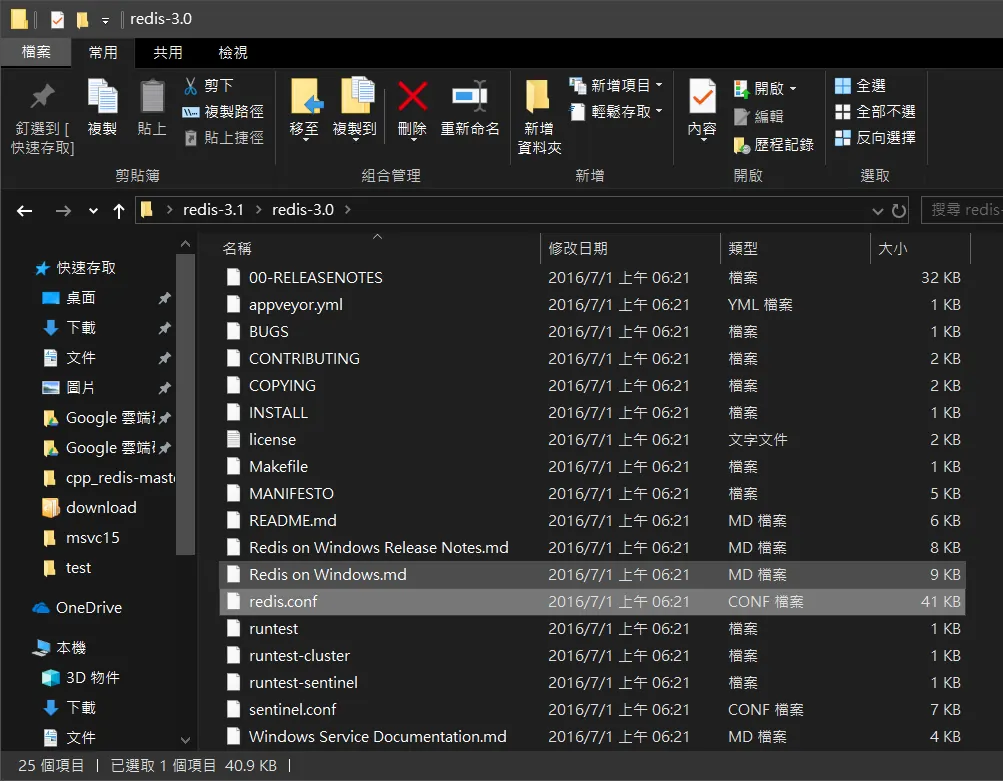The width and height of the screenshot is (1003, 781).
Task: Click the Paste (貼上) clipboard icon
Action: 152,97
